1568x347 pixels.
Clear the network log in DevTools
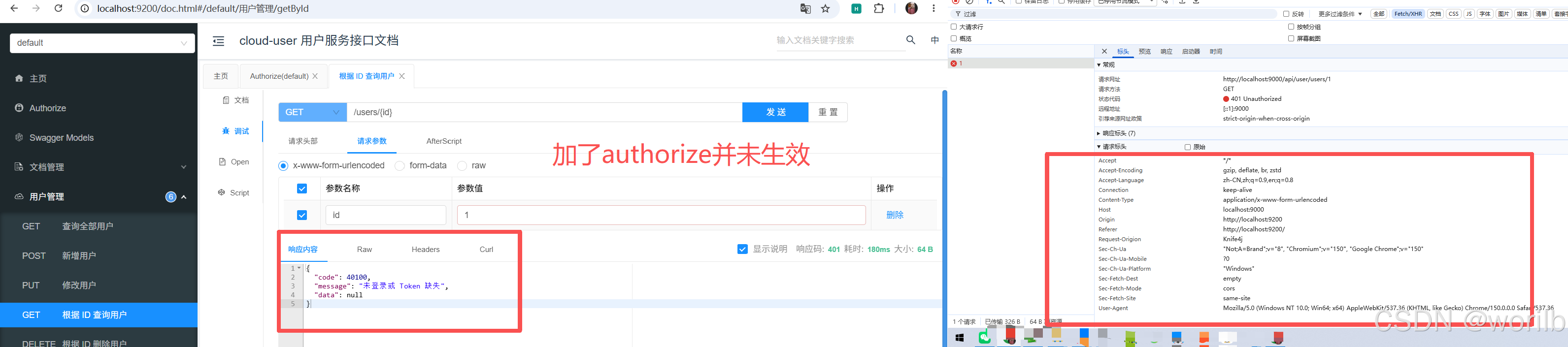pos(969,2)
